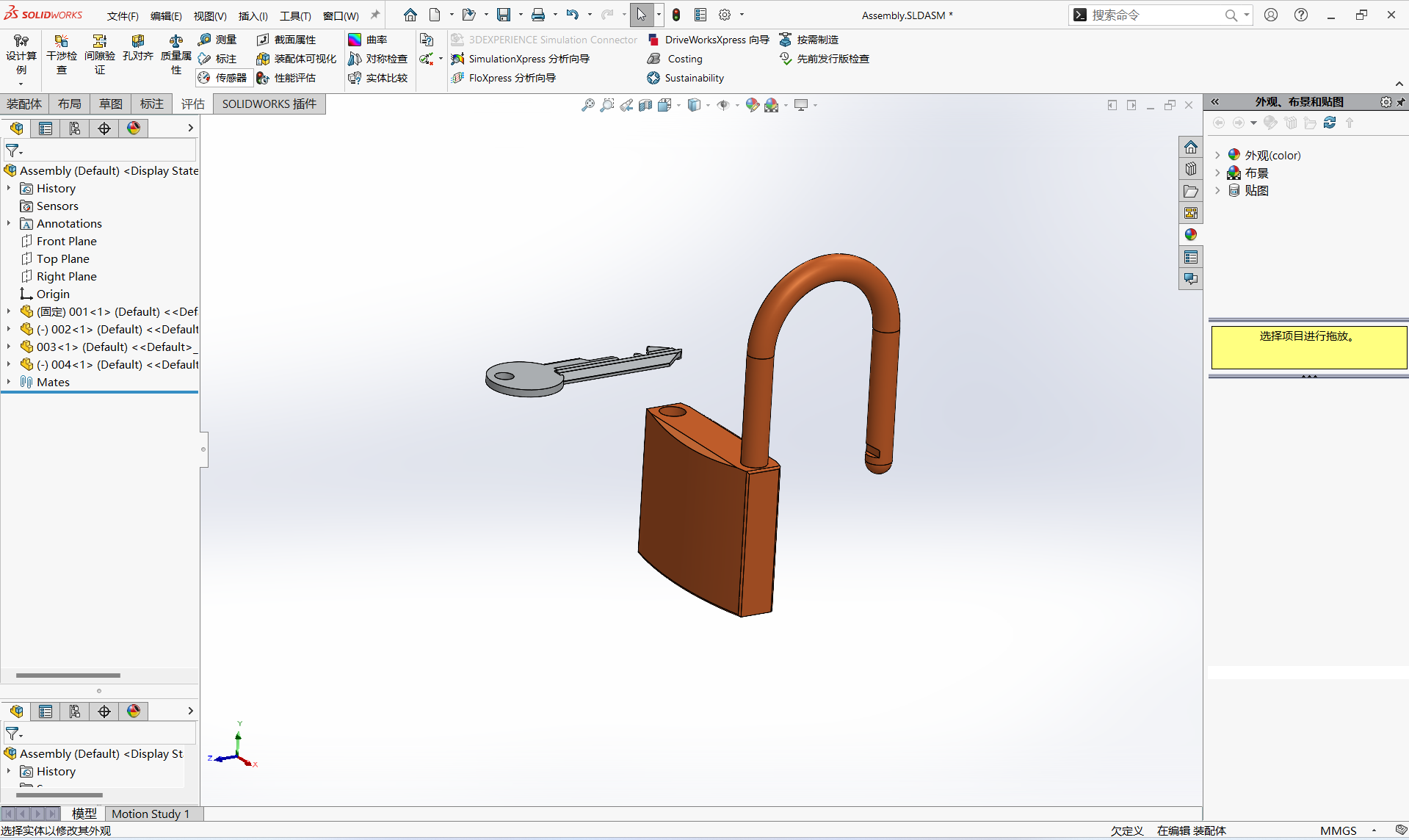1409x840 pixels.
Task: Switch to ConfigurationManager tab in upper panel
Action: [75, 128]
